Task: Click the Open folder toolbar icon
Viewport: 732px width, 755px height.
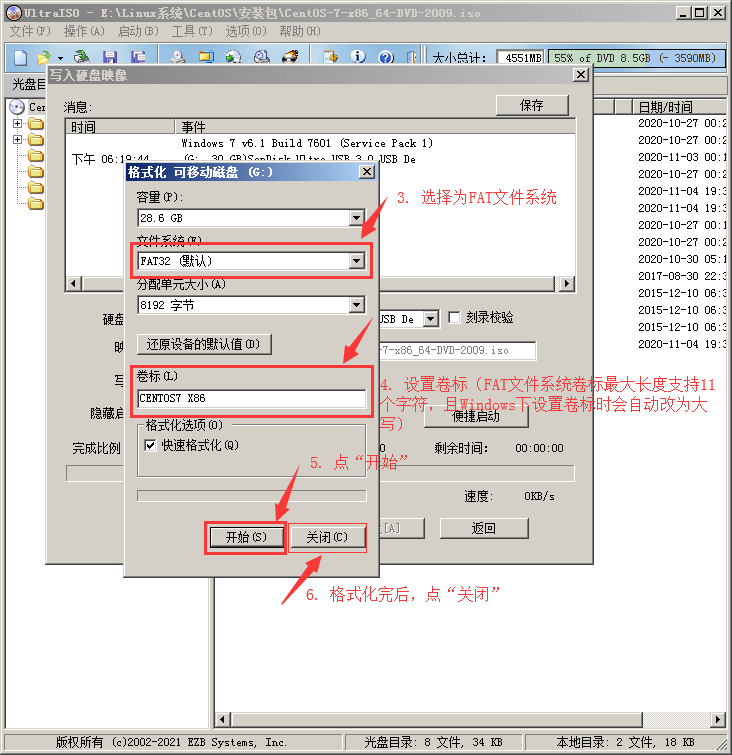Action: pyautogui.click(x=43, y=57)
